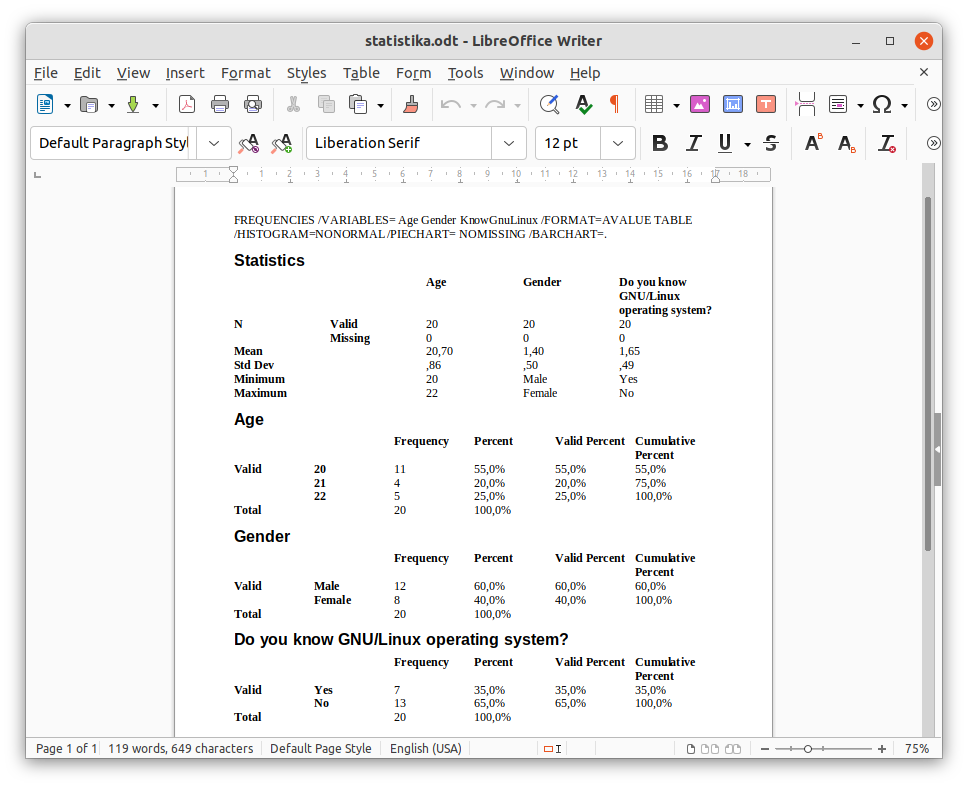Viewport: 968px width, 787px height.
Task: Expand the Special Character dropdown arrow
Action: pos(904,106)
